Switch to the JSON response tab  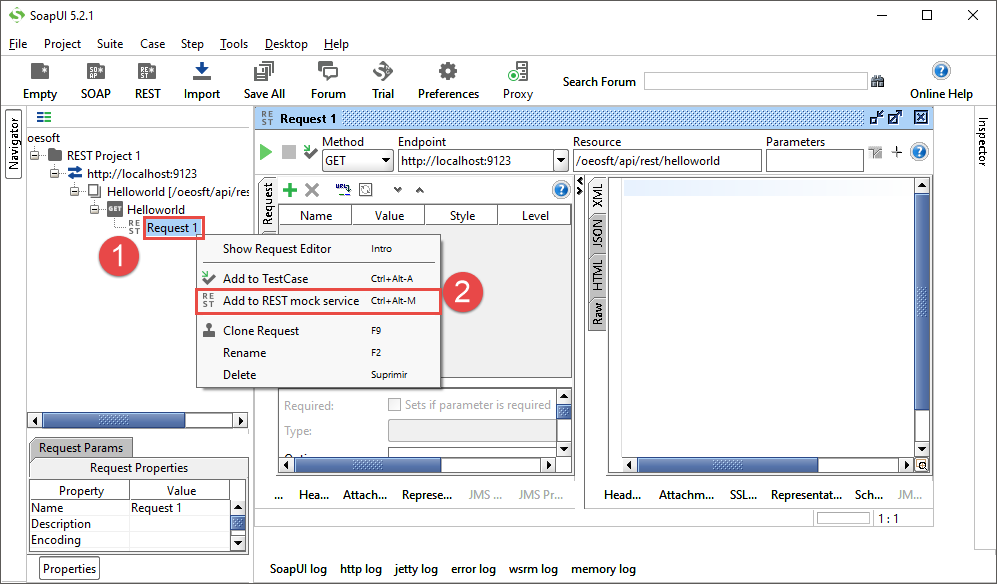[598, 233]
